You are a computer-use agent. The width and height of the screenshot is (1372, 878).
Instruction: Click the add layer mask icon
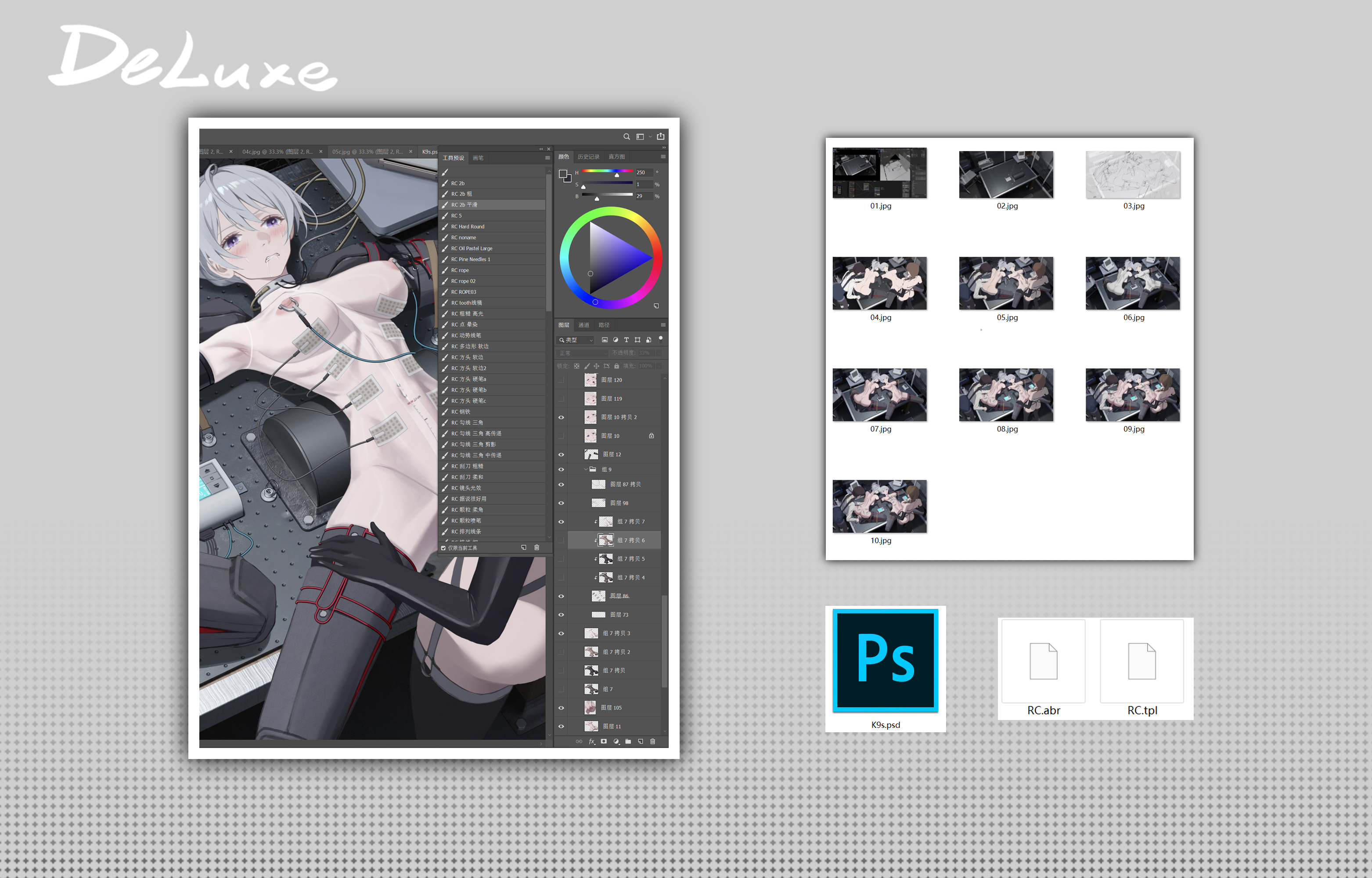604,742
